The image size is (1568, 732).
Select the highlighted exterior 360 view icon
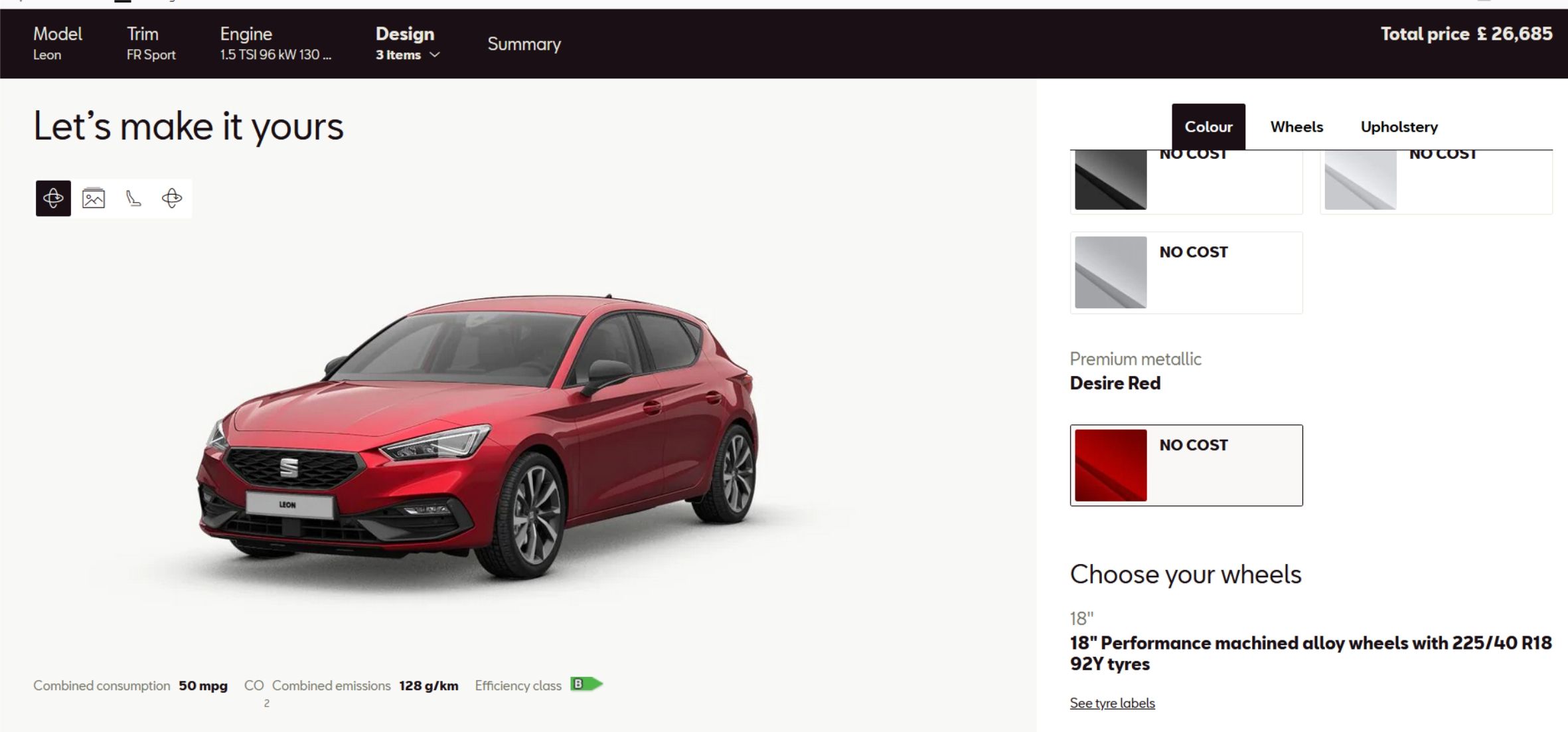53,198
